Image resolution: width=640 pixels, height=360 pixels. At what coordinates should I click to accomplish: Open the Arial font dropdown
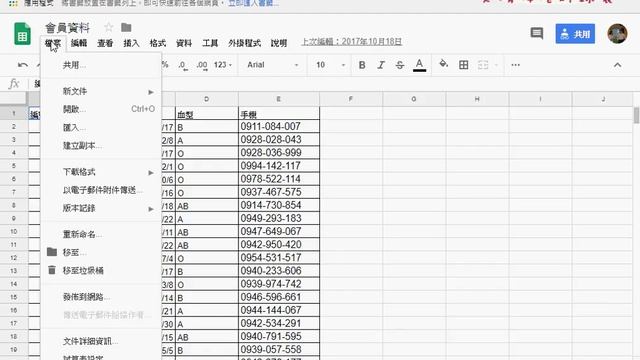click(273, 65)
